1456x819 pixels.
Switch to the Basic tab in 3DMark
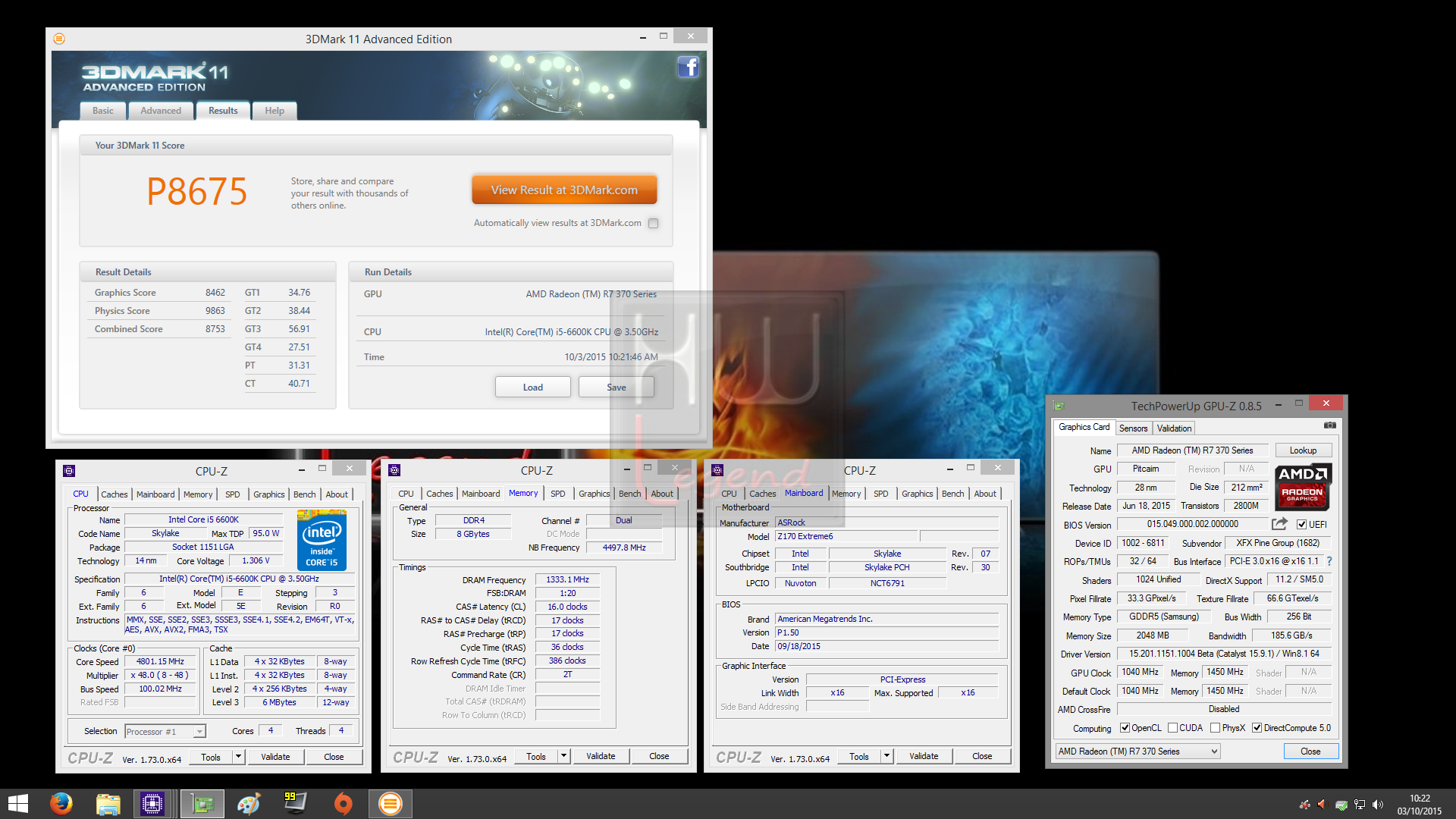point(103,111)
